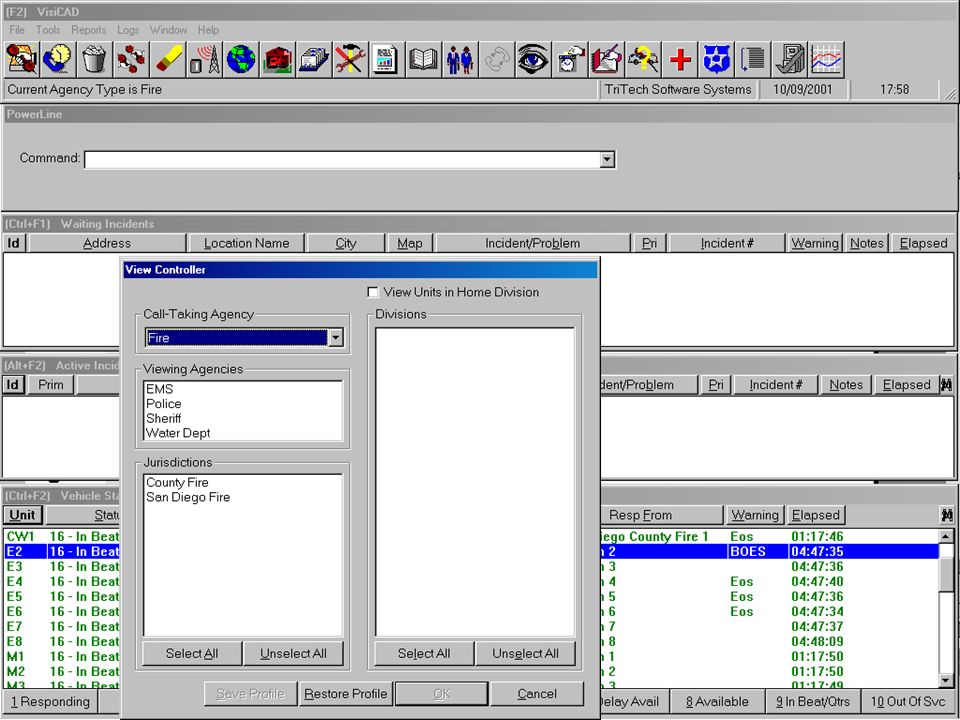Select unit E4 row in Vehicle Status
The height and width of the screenshot is (720, 960).
click(471, 582)
